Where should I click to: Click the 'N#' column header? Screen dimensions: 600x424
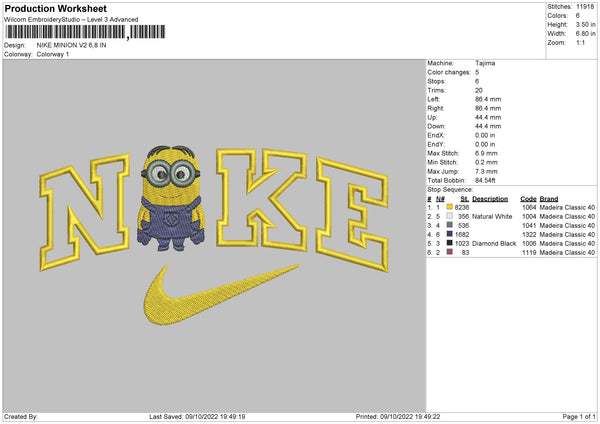440,199
